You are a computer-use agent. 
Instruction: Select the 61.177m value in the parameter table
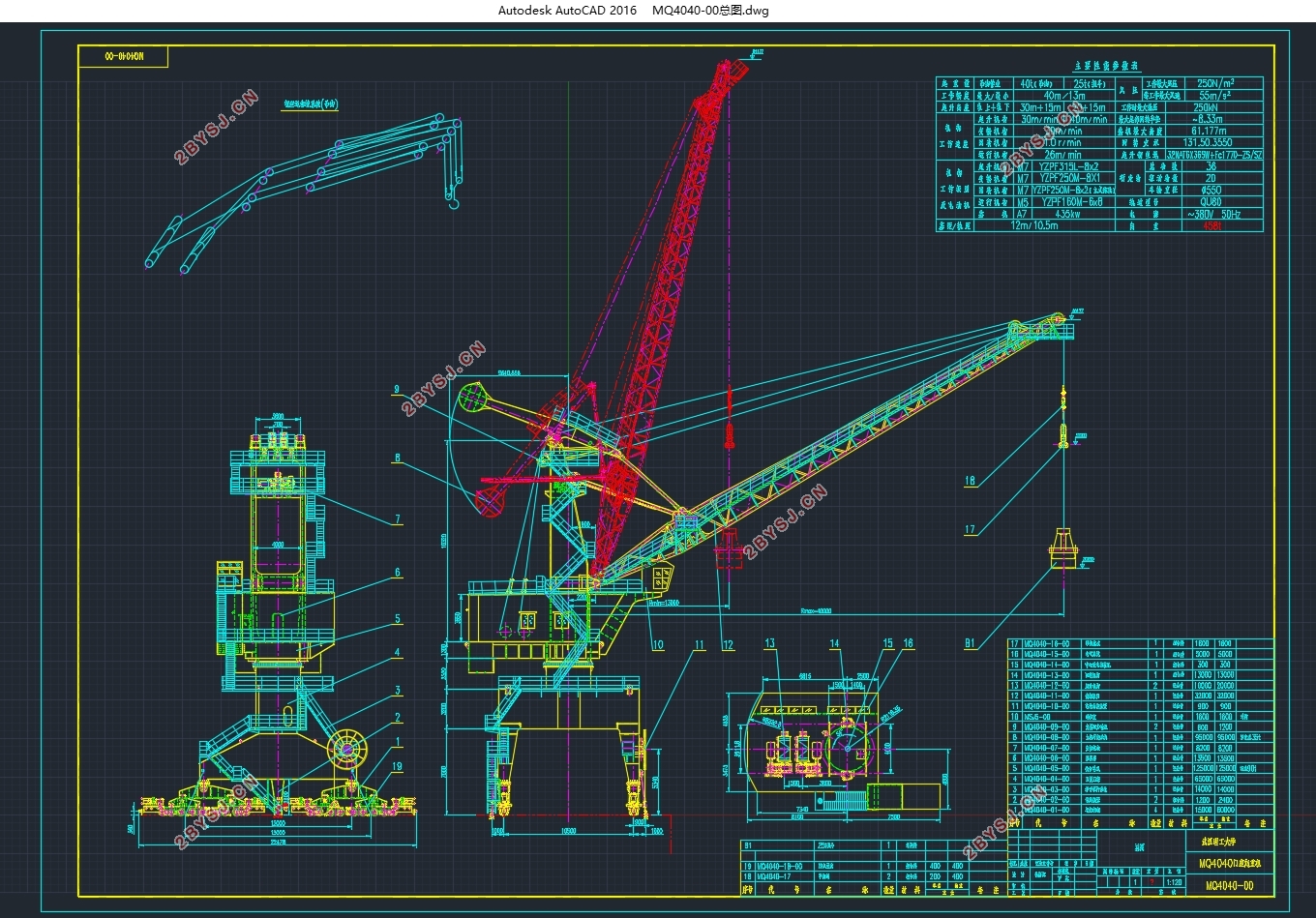point(1209,131)
